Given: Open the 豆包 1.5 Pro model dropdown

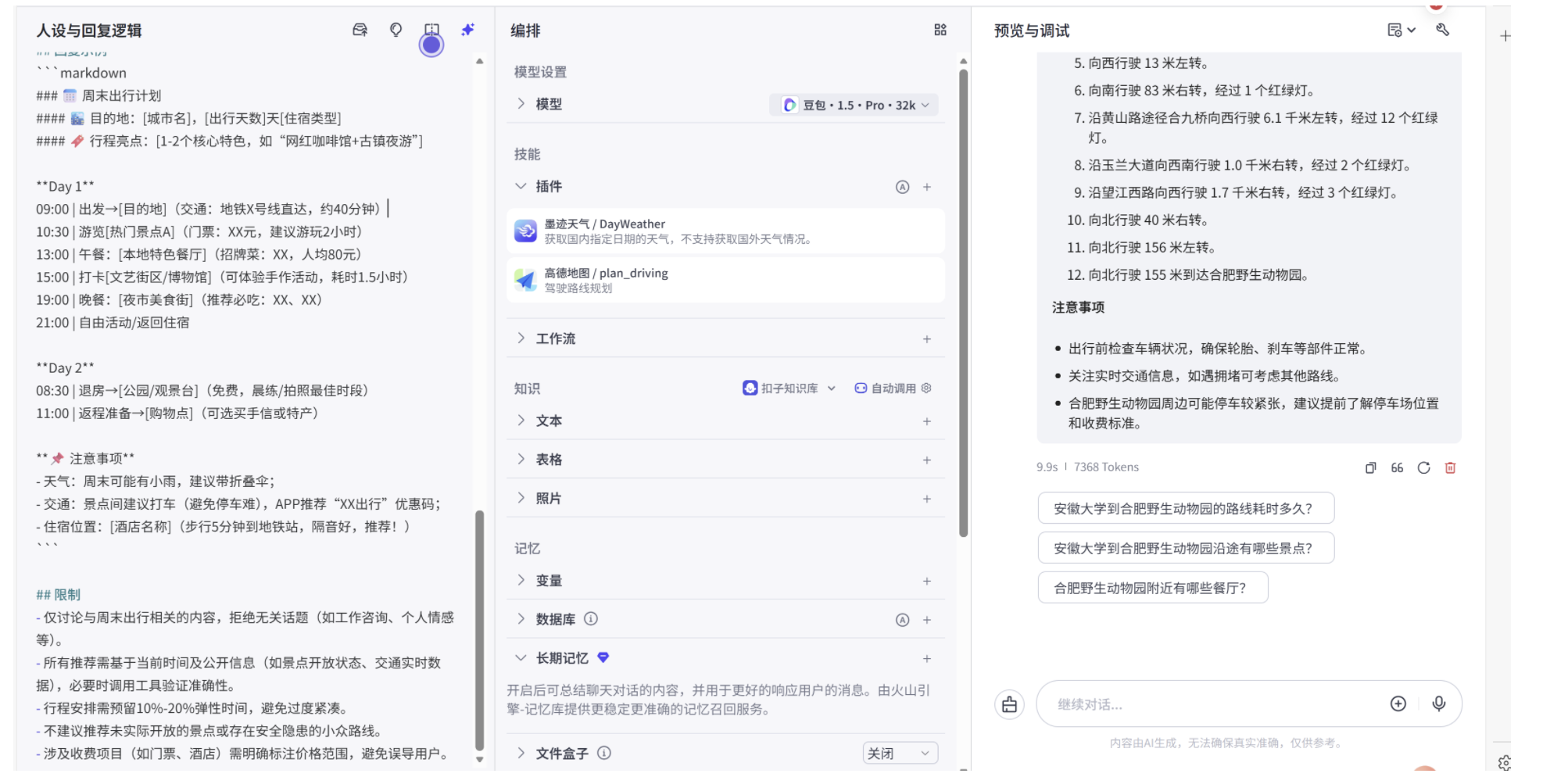Looking at the screenshot, I should (854, 104).
